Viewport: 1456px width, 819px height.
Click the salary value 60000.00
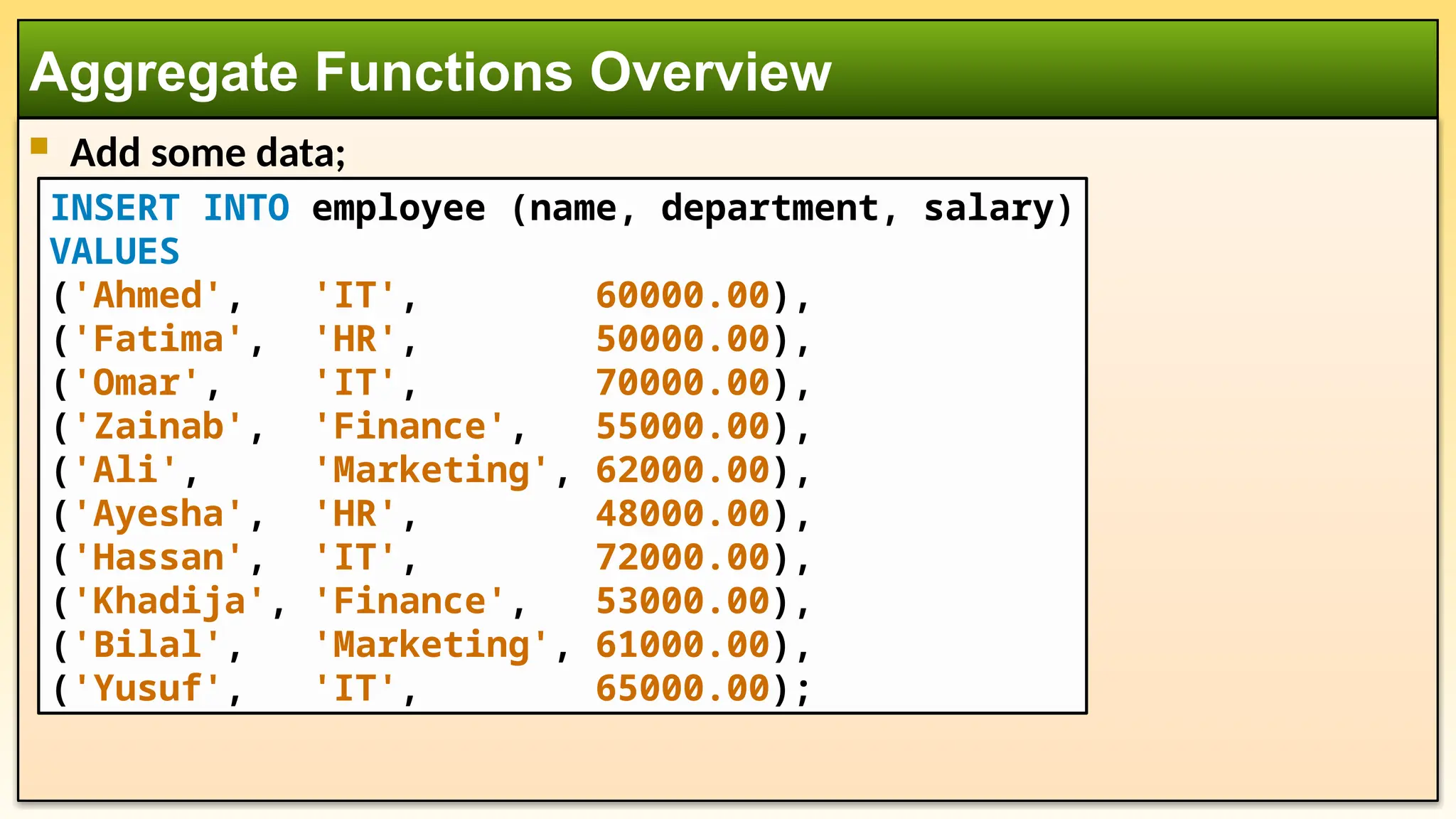click(x=683, y=295)
